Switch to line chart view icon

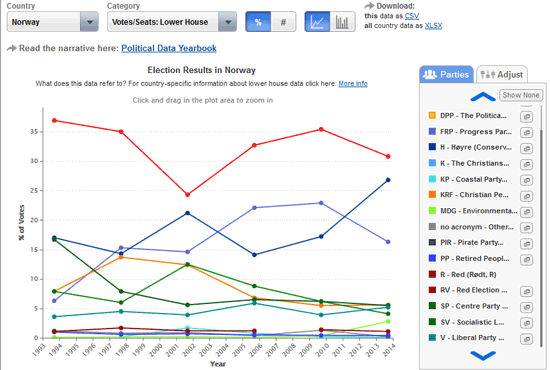[x=317, y=22]
